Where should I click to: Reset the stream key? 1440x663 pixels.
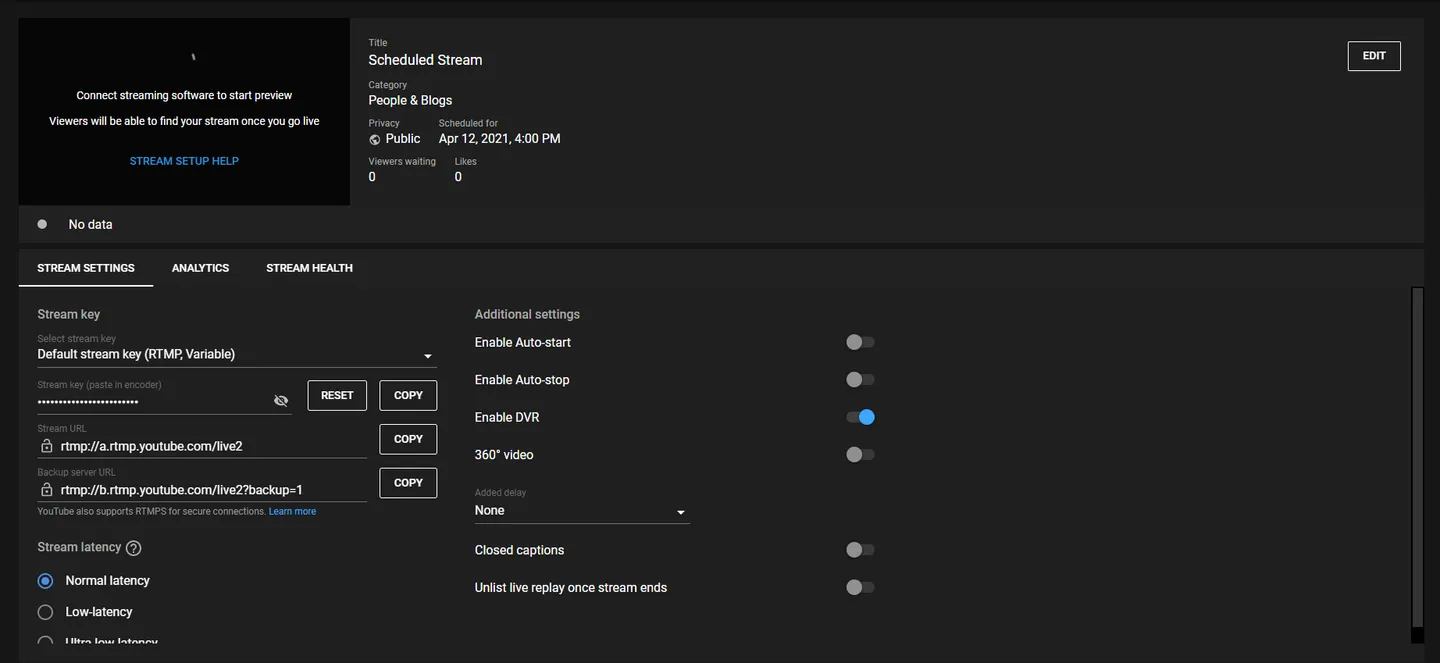tap(337, 396)
